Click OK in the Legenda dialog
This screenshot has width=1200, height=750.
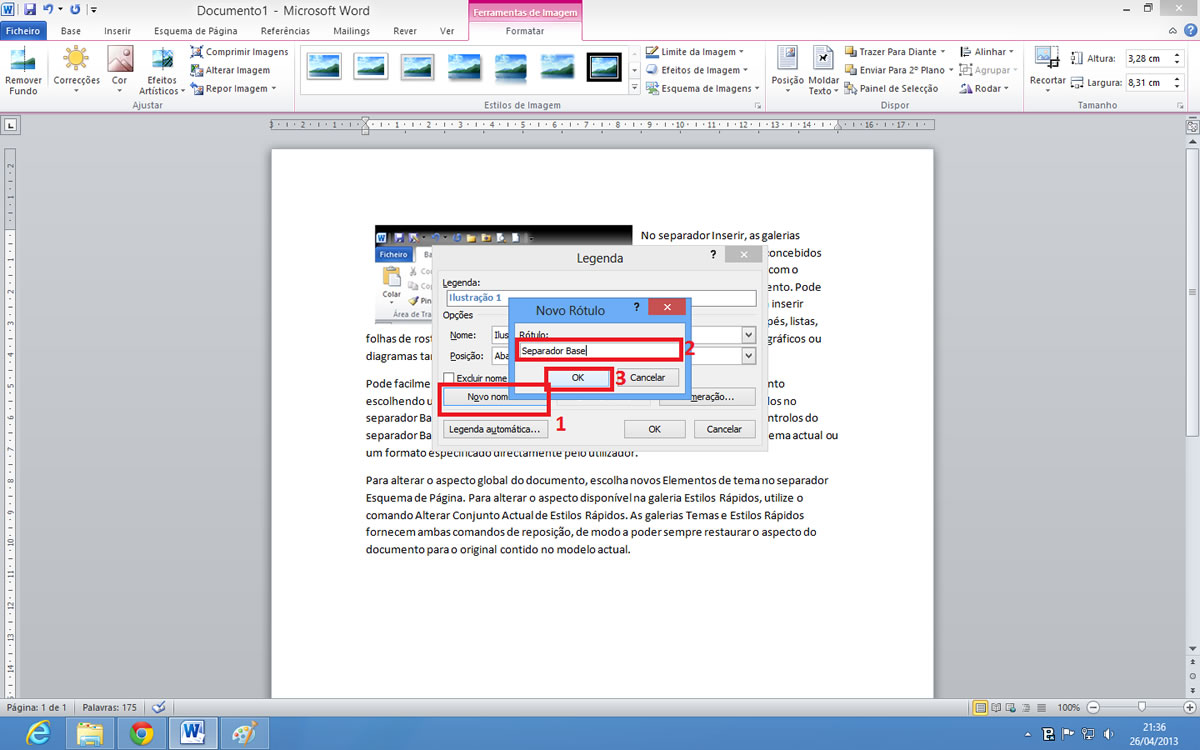point(654,429)
